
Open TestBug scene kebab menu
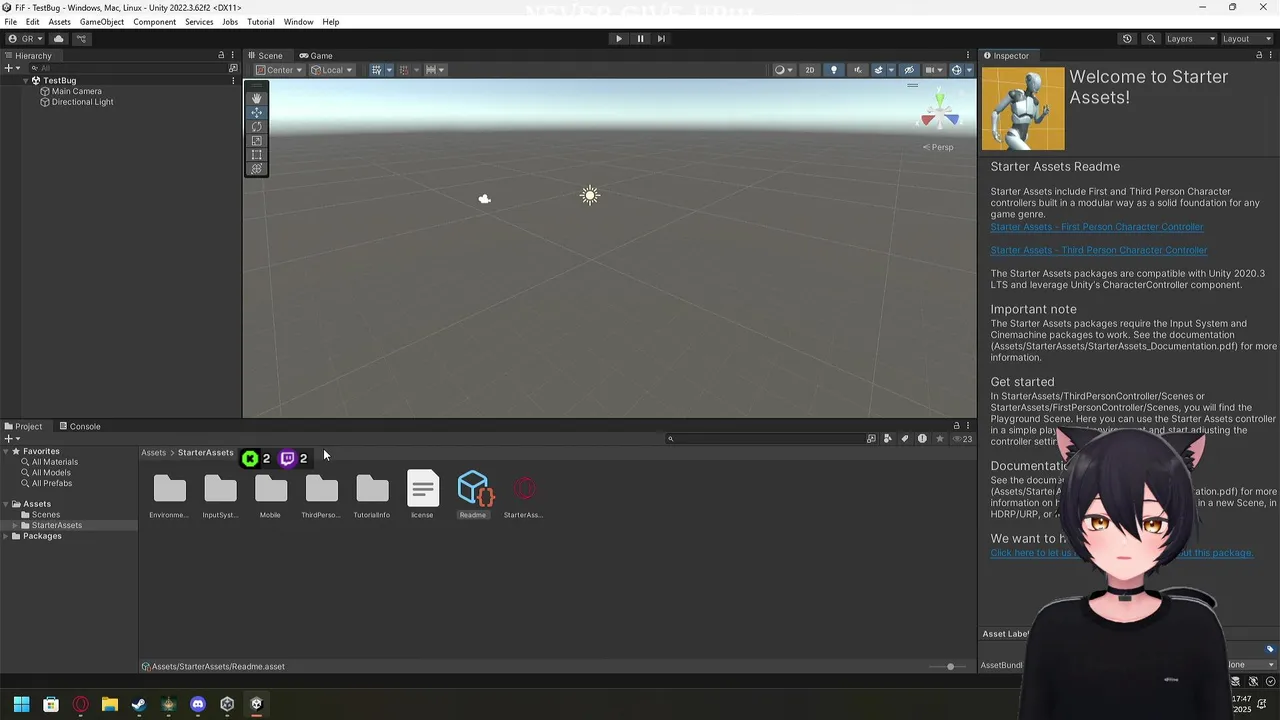(232, 80)
